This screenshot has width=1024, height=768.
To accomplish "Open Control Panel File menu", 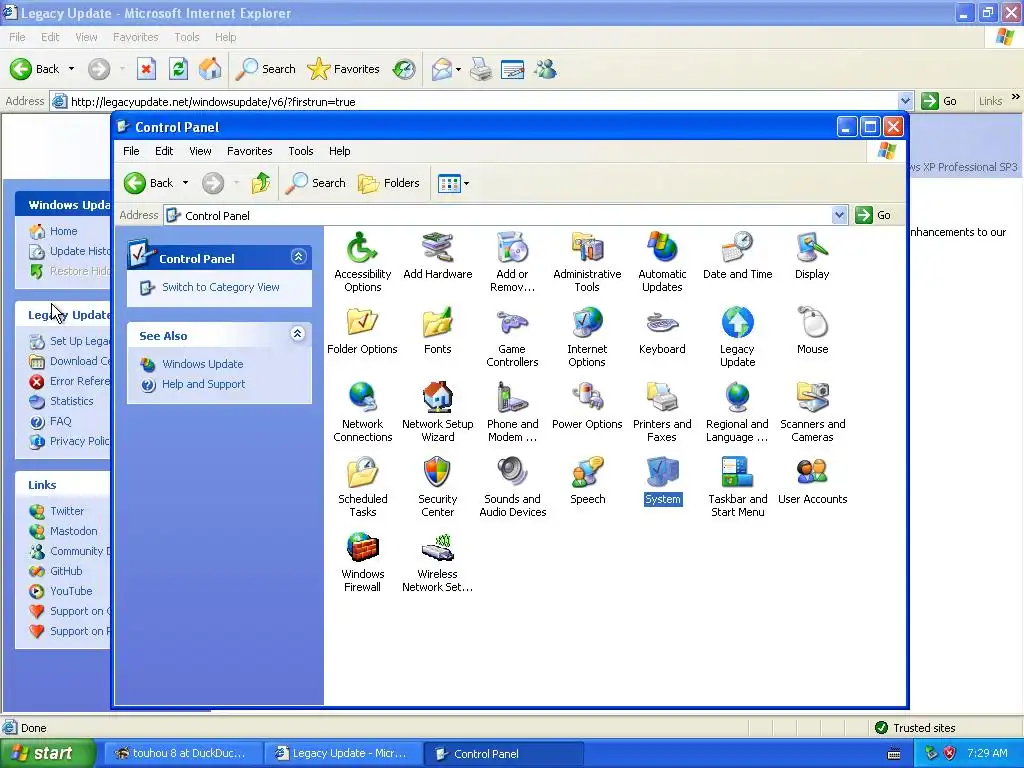I will pos(131,151).
